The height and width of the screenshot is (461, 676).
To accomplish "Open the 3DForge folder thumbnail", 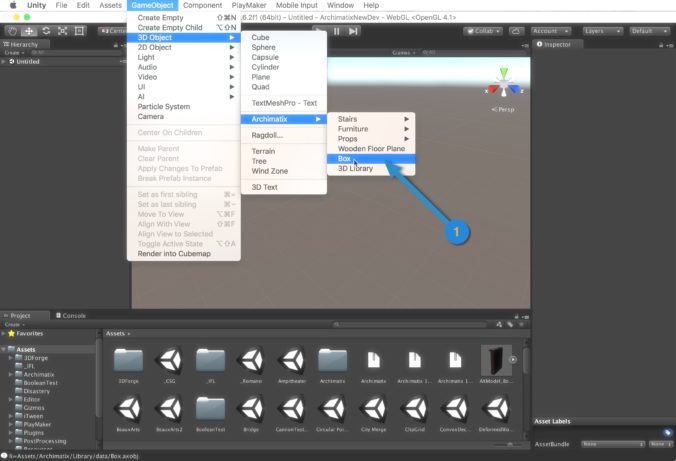I will pyautogui.click(x=128, y=360).
